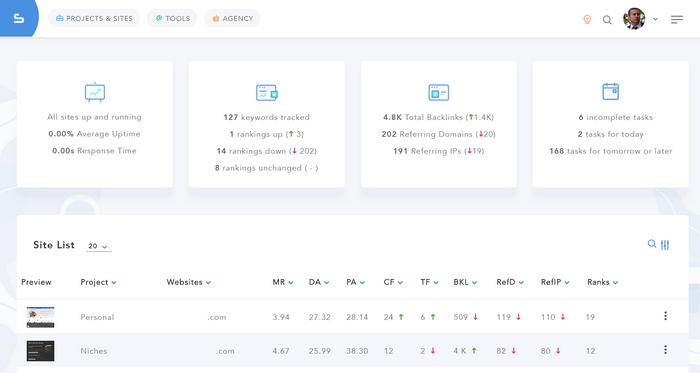Click MR value 3.94

(x=281, y=317)
